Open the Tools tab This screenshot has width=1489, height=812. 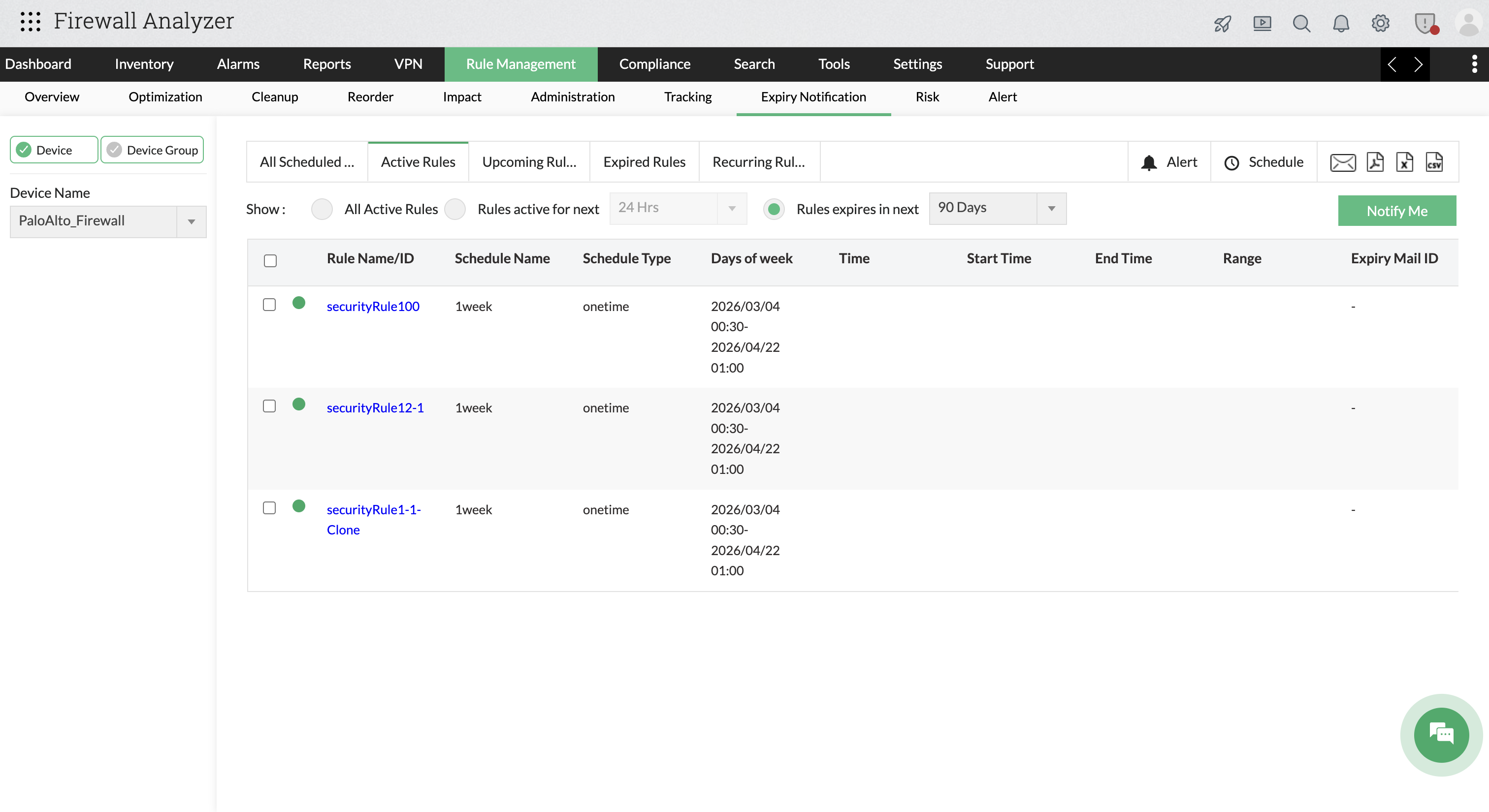(x=834, y=64)
